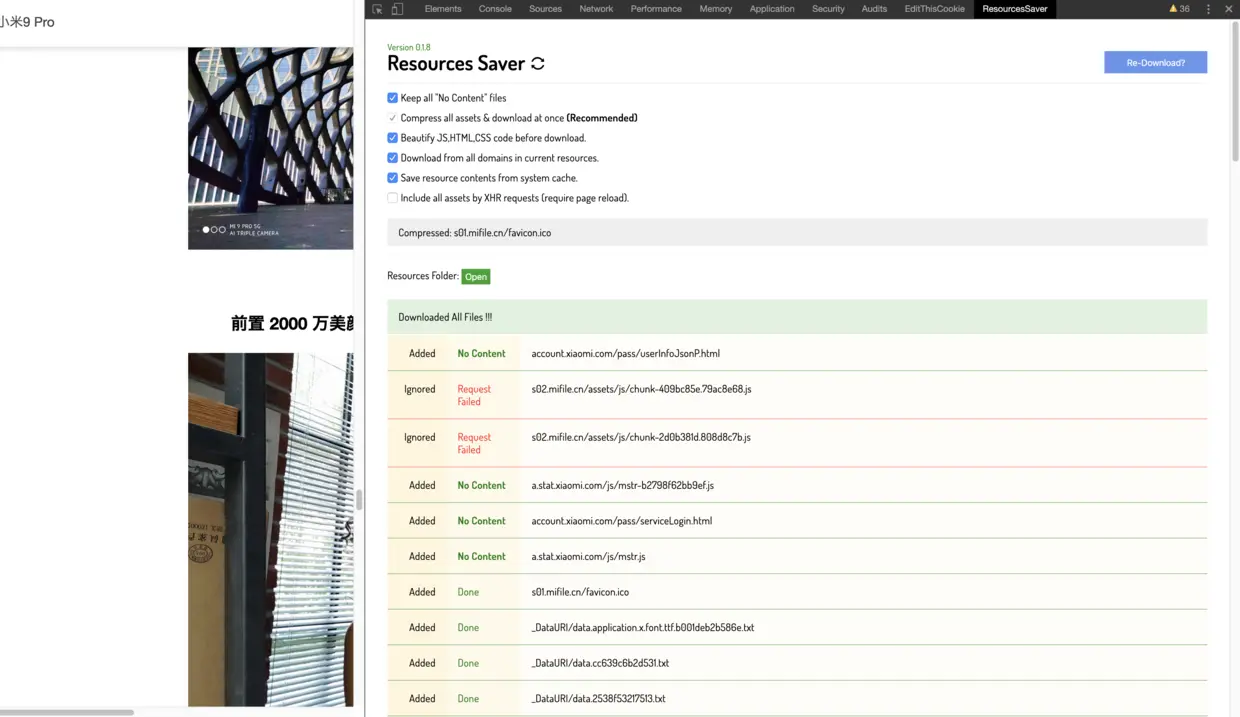Toggle Keep all "No Content" files checkbox
This screenshot has height=717, width=1240.
pyautogui.click(x=392, y=98)
